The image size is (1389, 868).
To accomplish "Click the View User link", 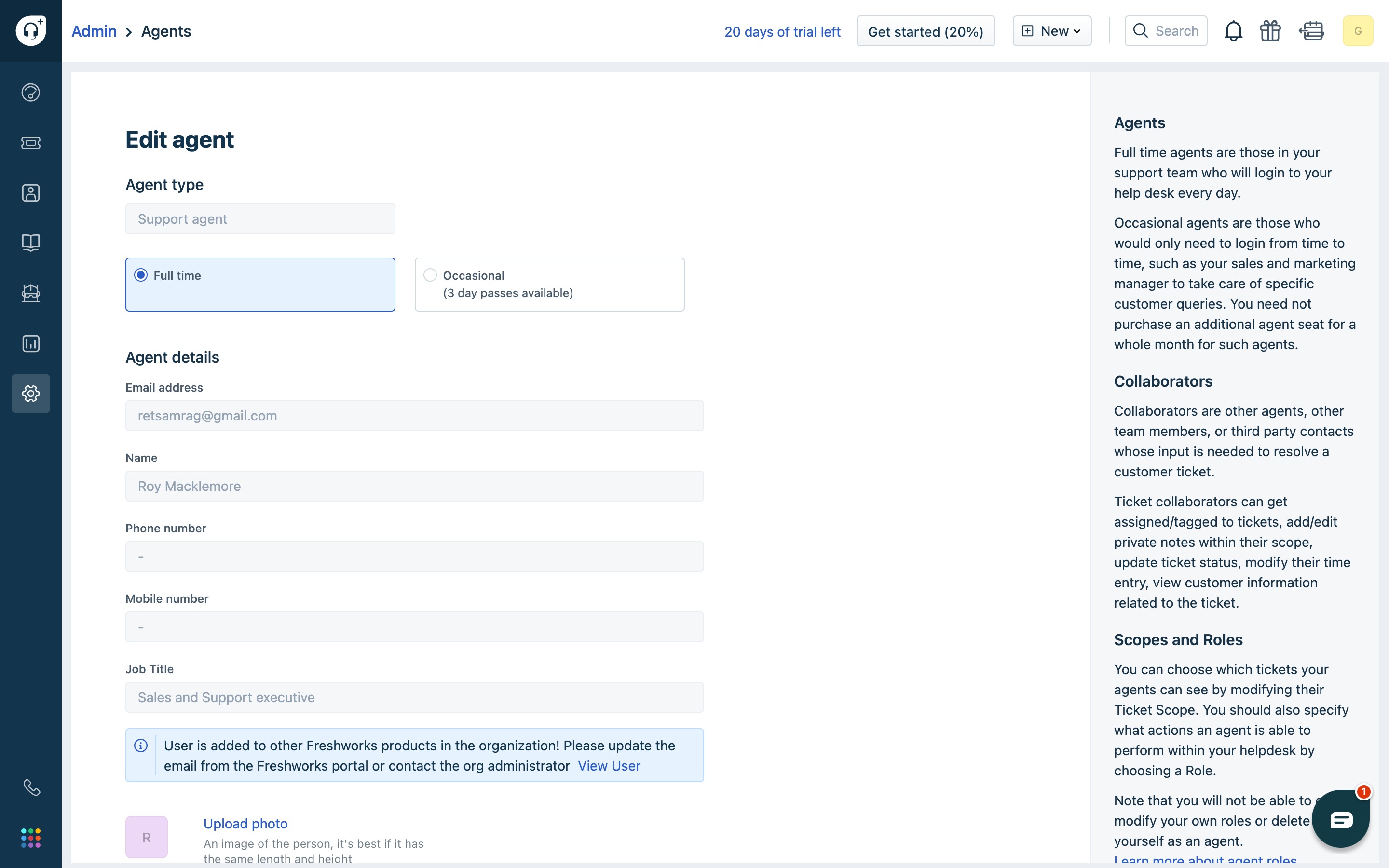I will pyautogui.click(x=609, y=766).
